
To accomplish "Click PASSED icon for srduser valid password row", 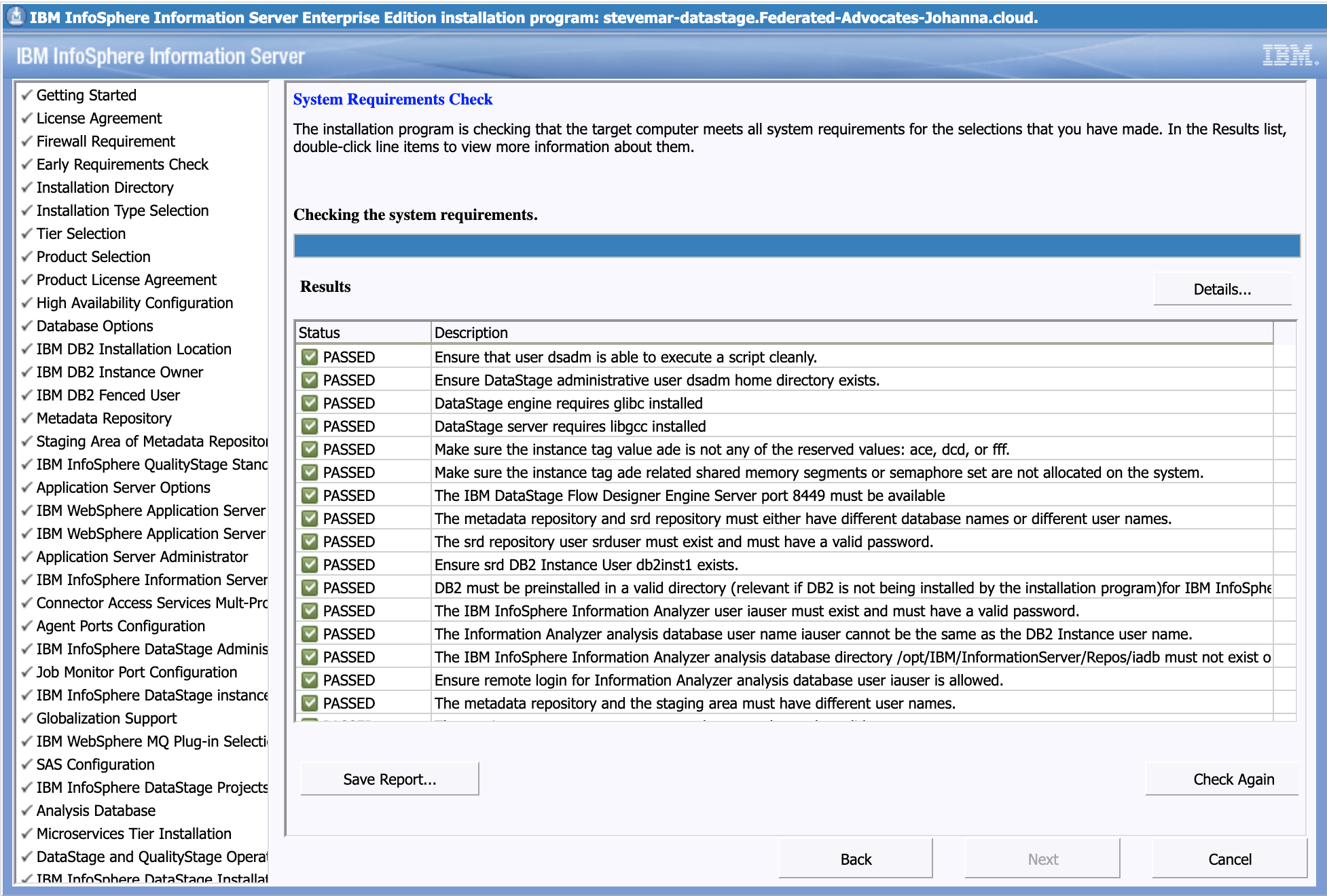I will tap(310, 542).
